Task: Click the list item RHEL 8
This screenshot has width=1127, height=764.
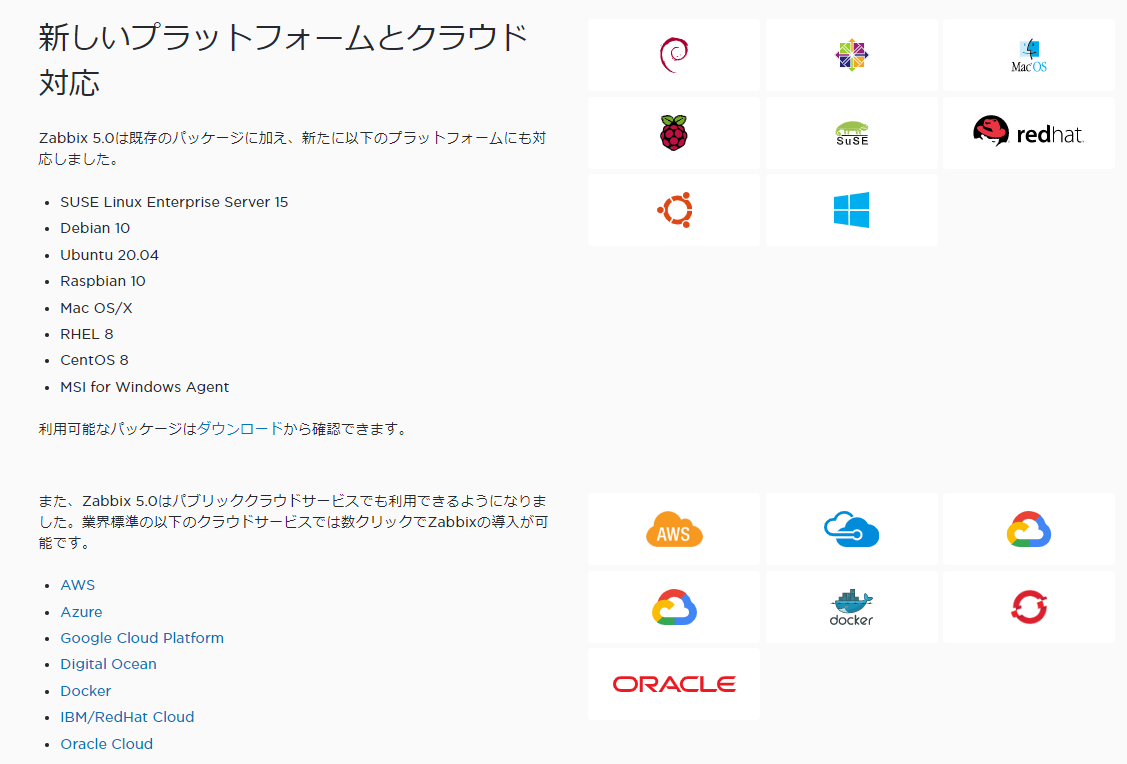Action: click(x=86, y=334)
